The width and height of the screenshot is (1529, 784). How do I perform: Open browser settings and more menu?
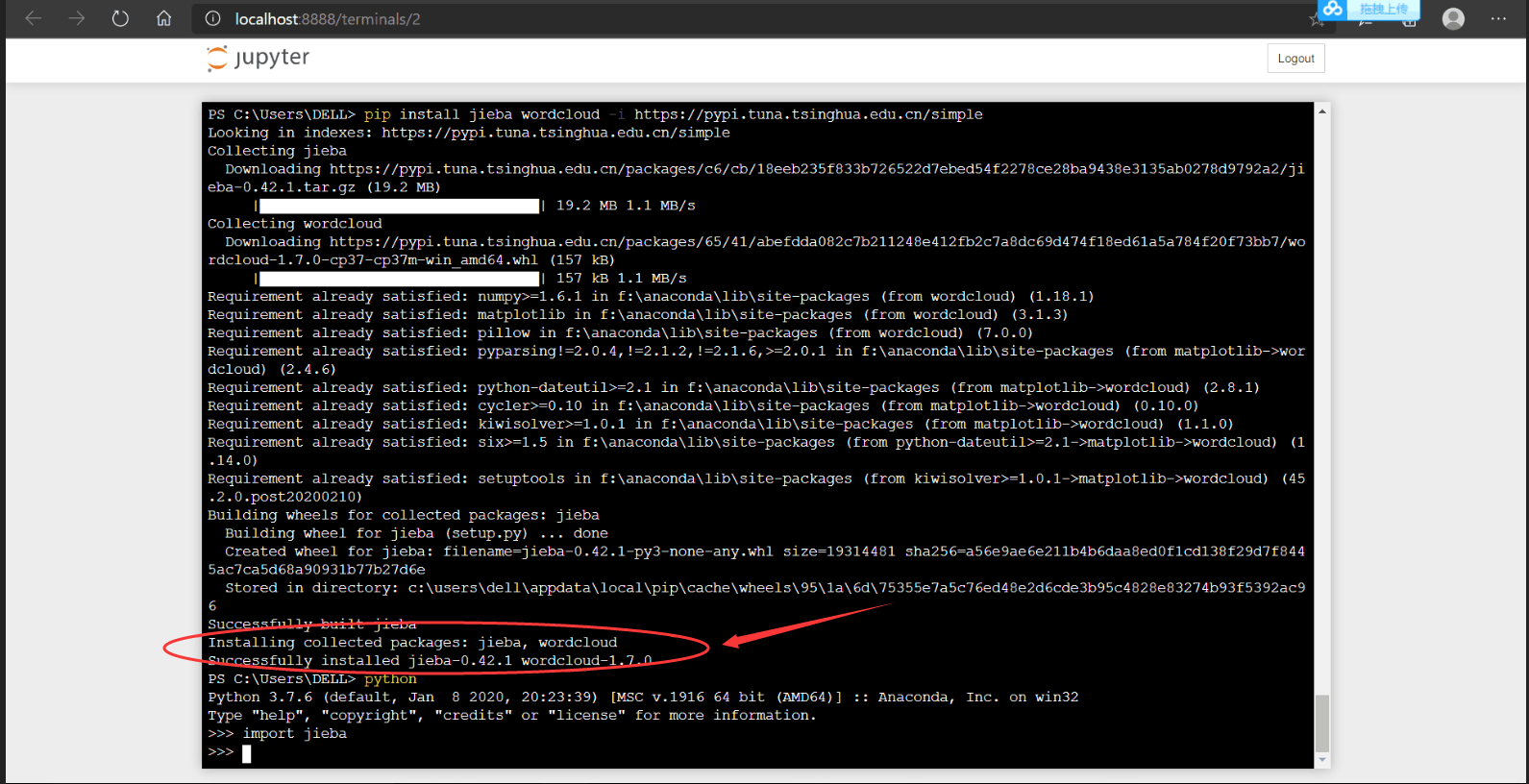[x=1498, y=18]
